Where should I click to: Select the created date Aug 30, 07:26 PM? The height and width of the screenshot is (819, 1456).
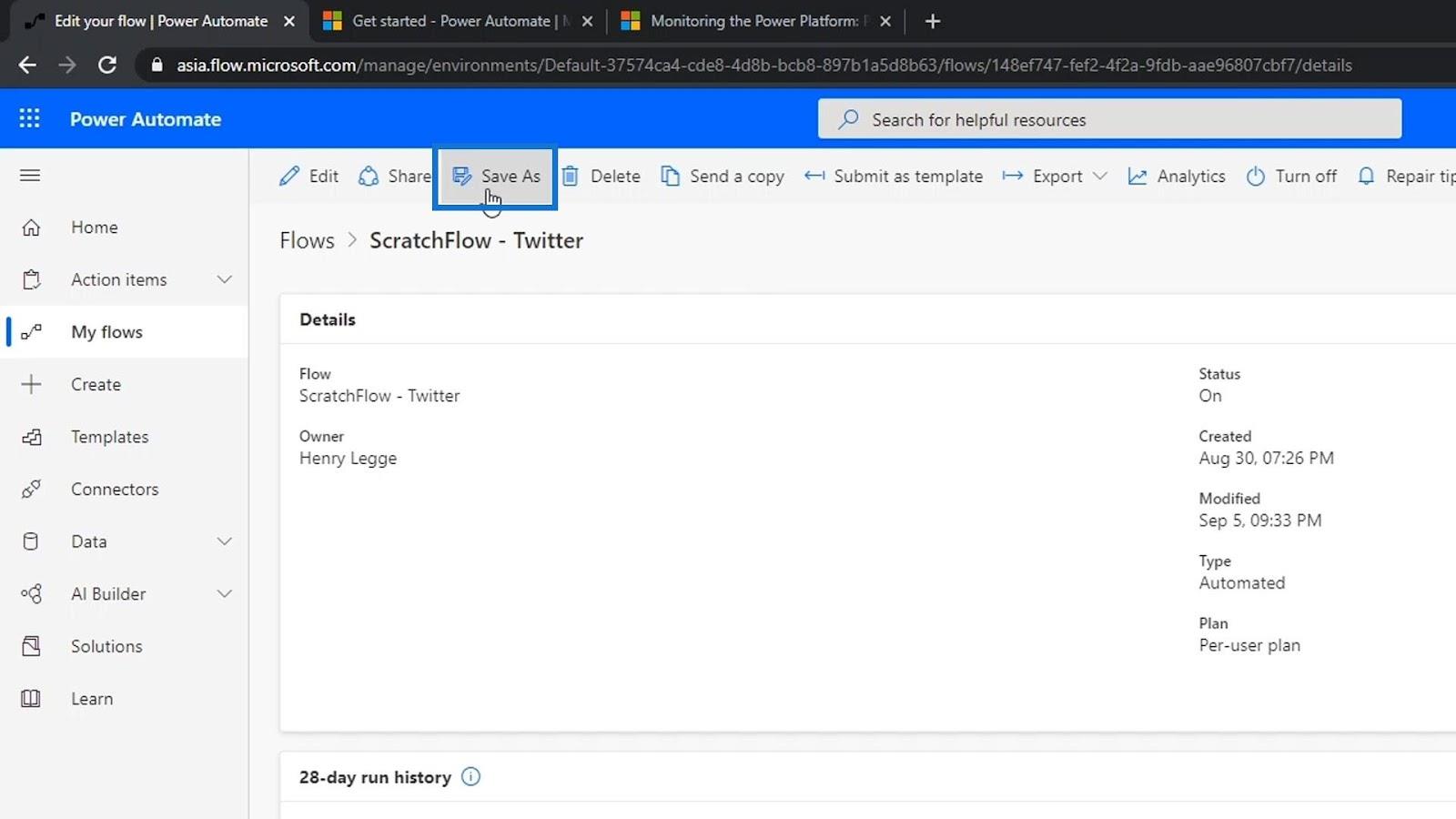tap(1267, 458)
